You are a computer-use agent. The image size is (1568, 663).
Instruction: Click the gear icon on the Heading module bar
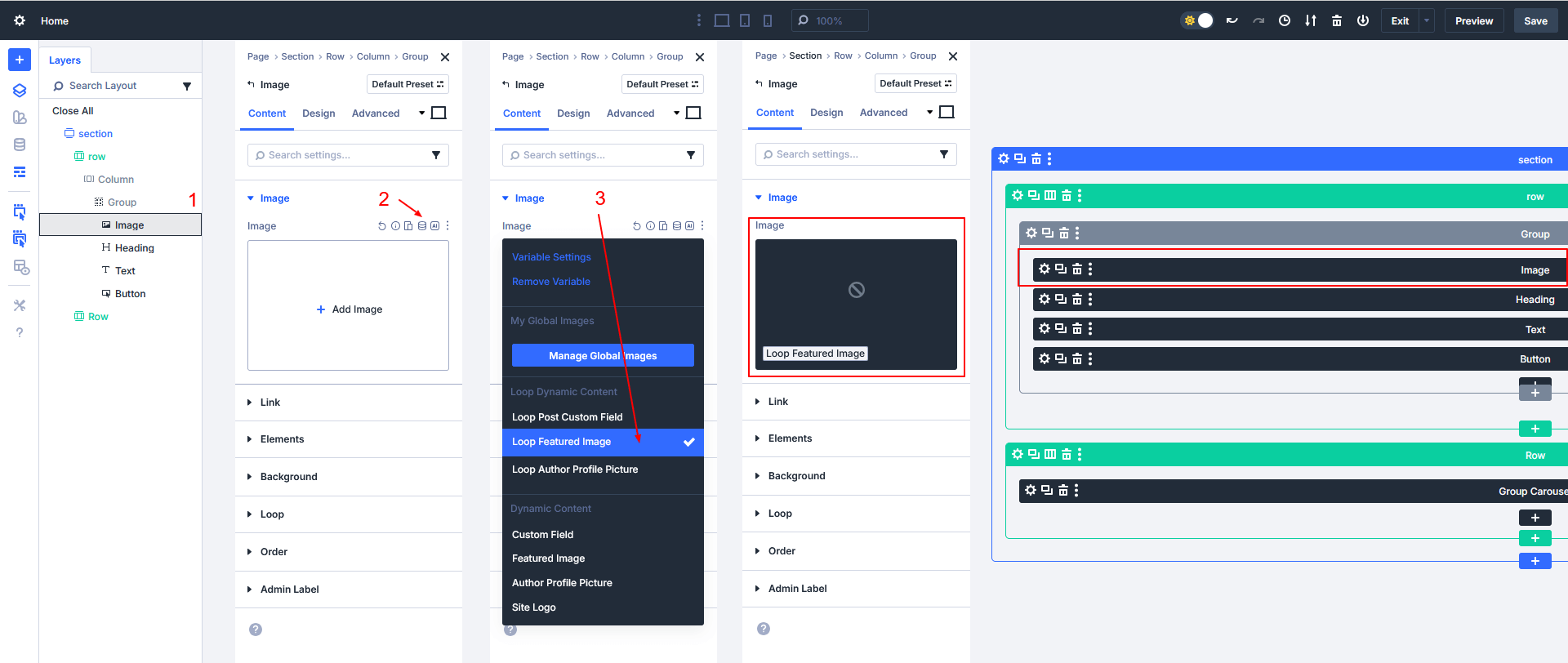tap(1044, 300)
